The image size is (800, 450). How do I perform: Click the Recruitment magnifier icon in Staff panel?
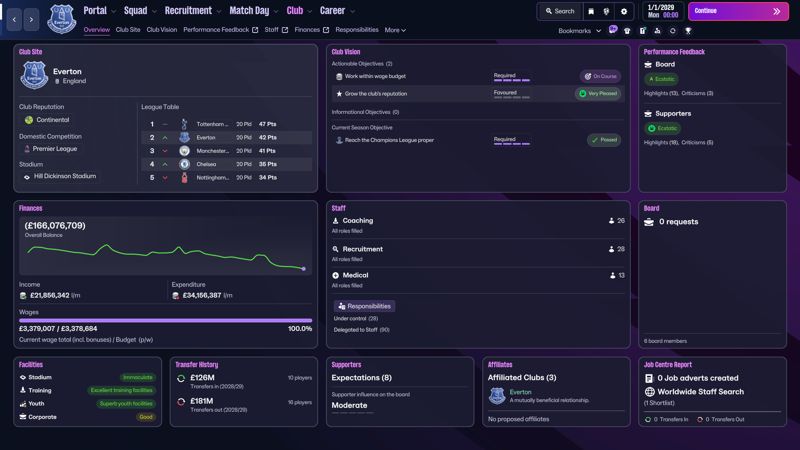tap(335, 249)
